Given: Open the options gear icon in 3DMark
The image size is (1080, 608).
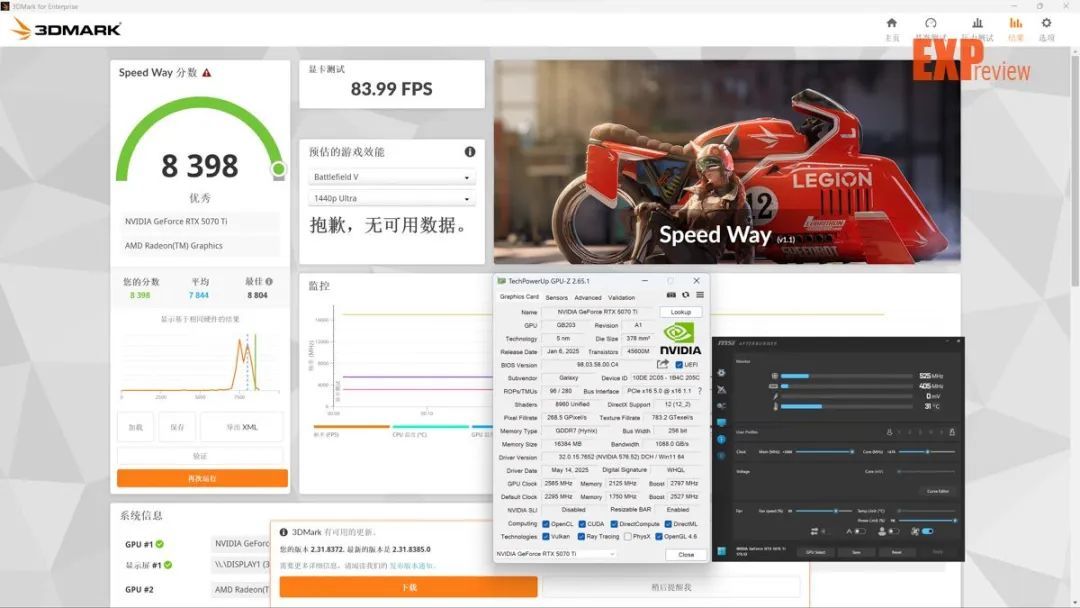Looking at the screenshot, I should click(x=1046, y=23).
